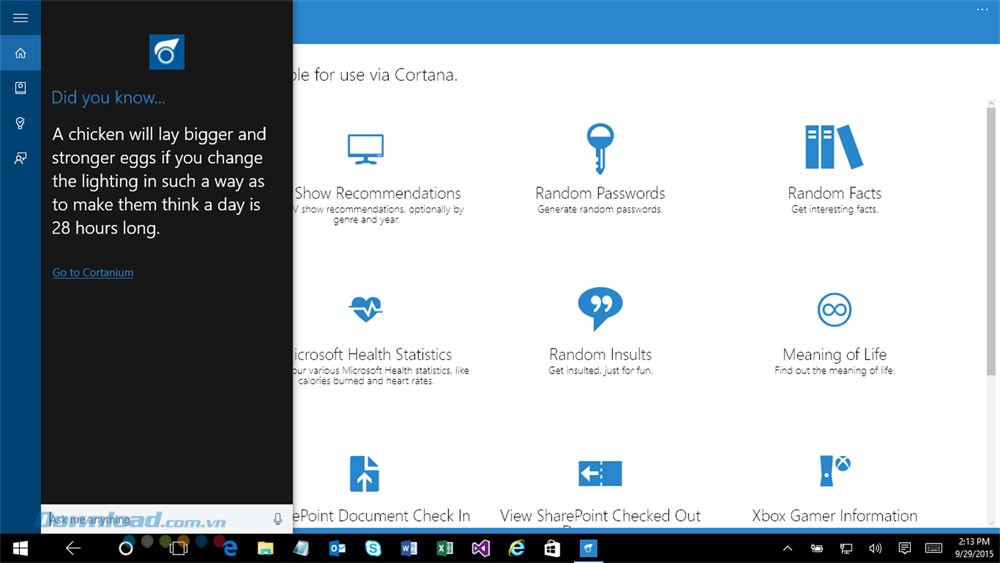
Task: Open the Cortana Feedback icon
Action: 20,158
